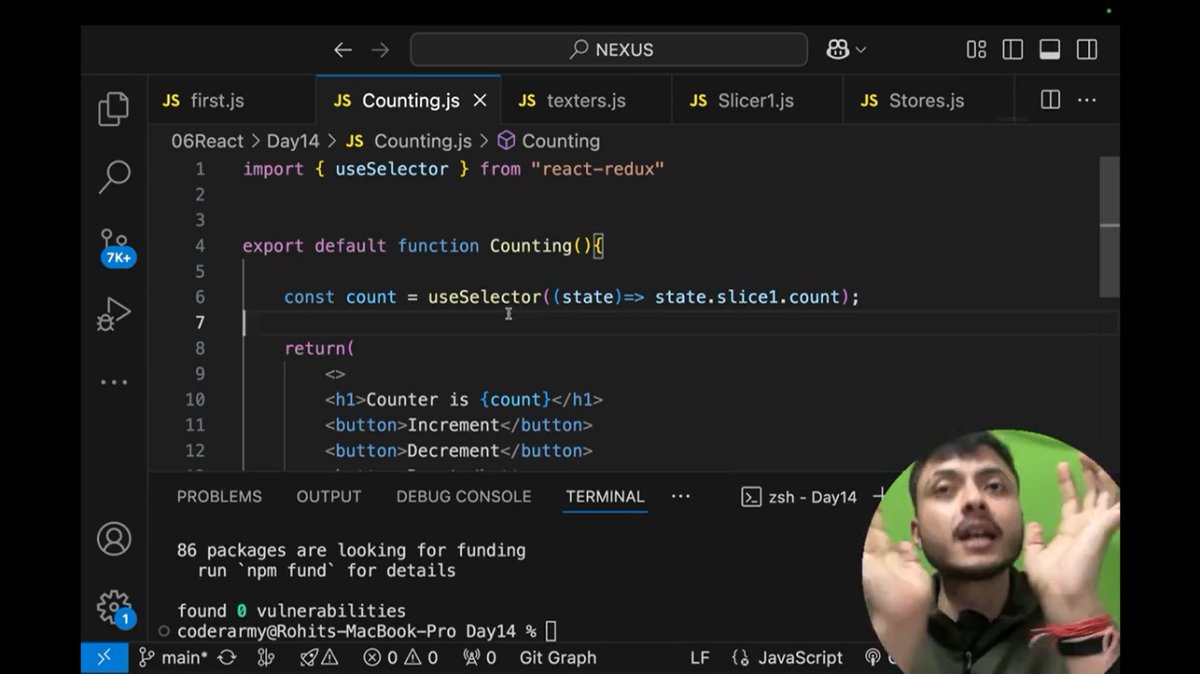Change the LF end-of-line setting
Viewport: 1200px width, 674px height.
tap(700, 657)
